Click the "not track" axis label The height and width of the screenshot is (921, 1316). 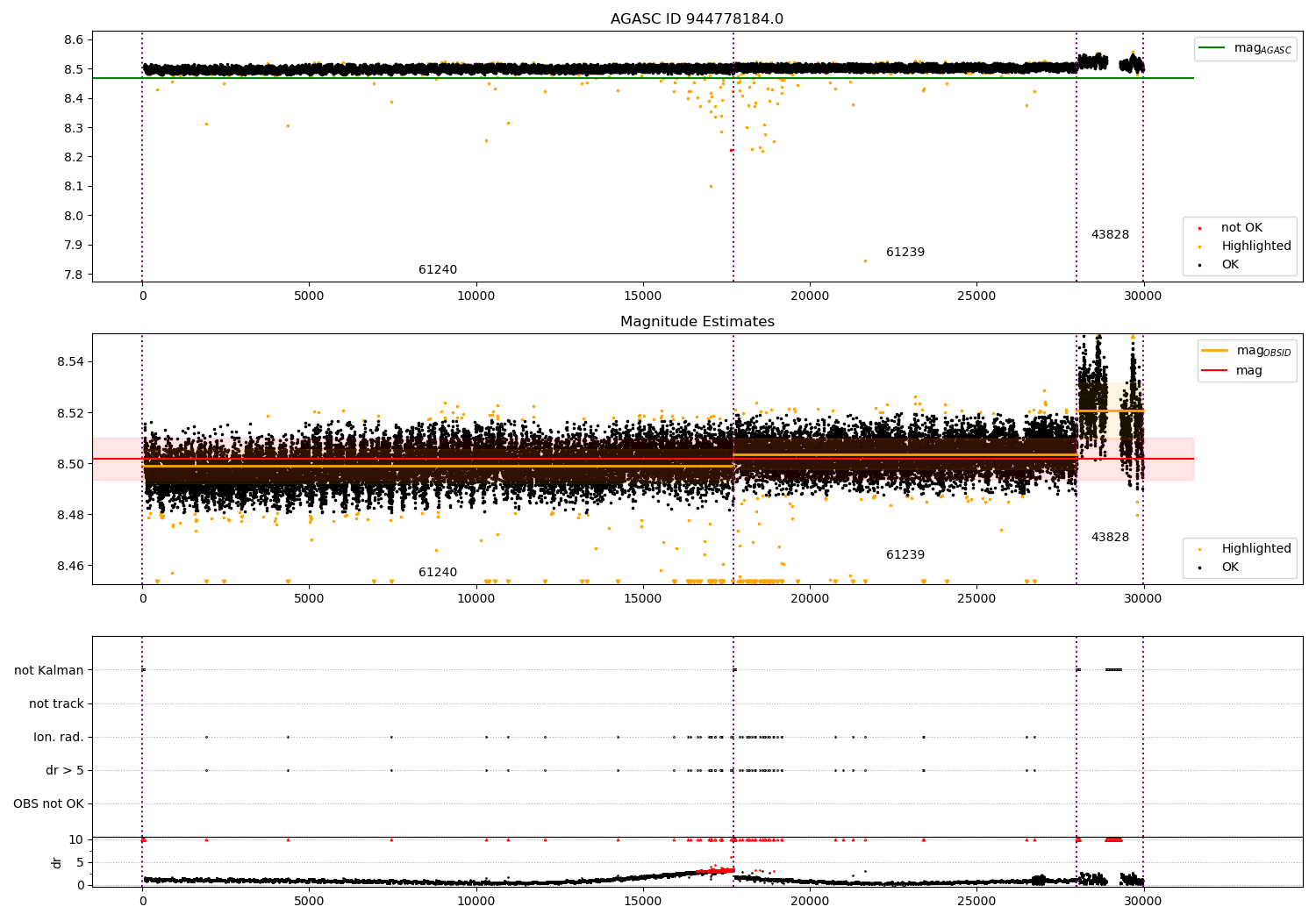coord(56,704)
